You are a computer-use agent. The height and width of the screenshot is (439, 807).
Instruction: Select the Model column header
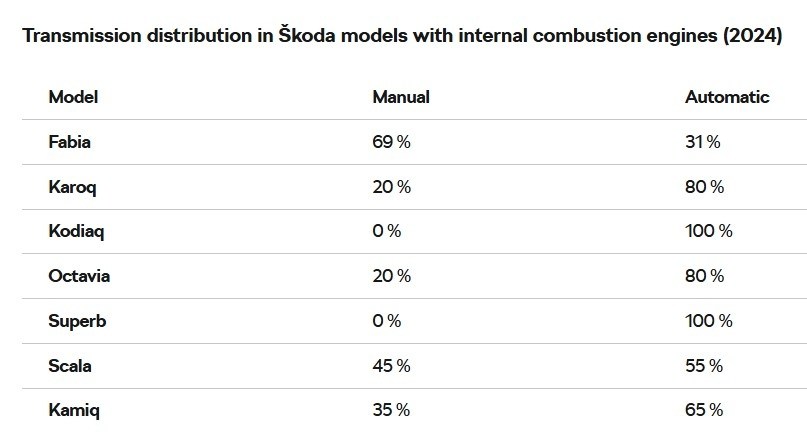(x=73, y=97)
